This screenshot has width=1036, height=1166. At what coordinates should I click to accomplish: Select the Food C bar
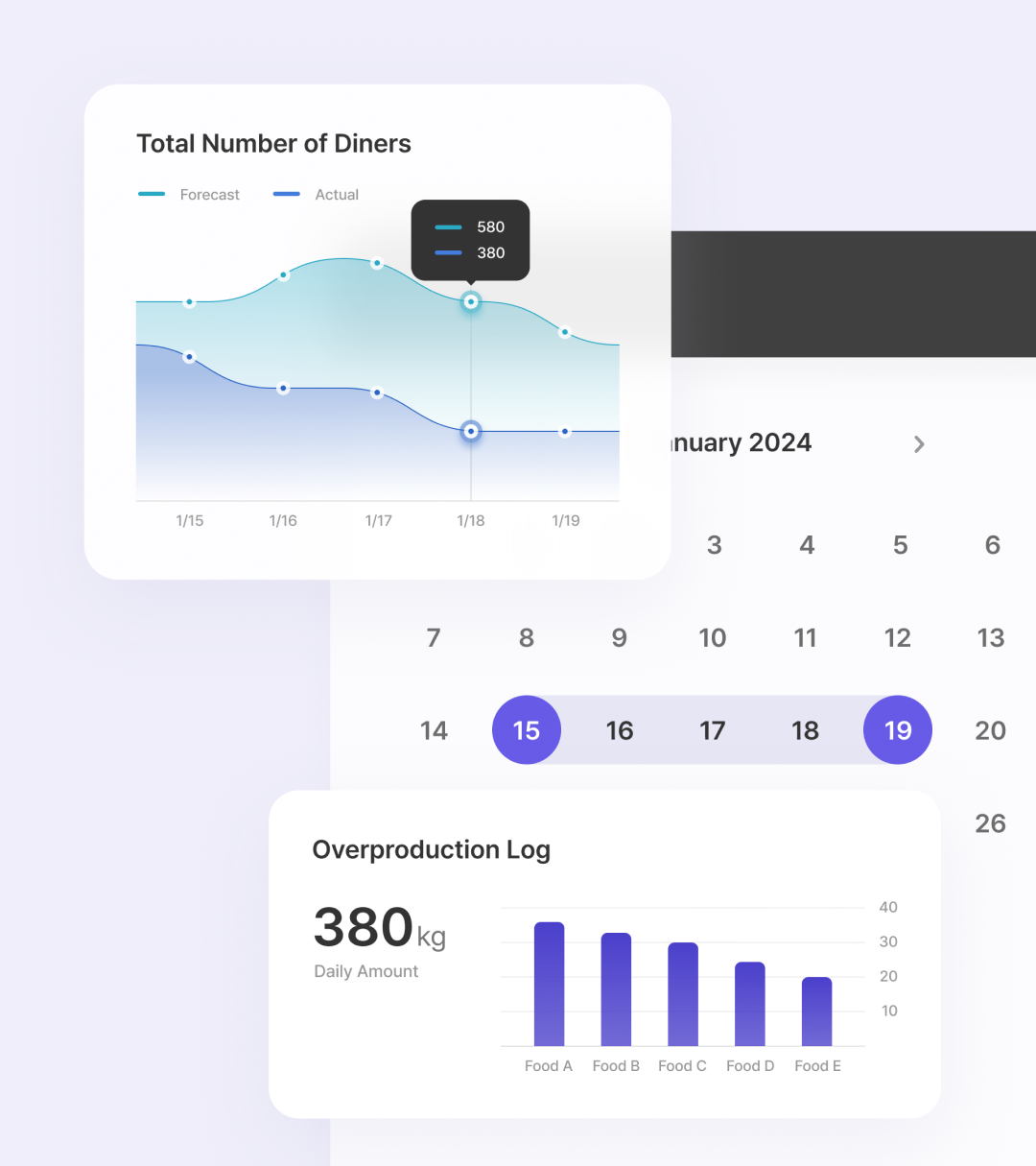point(683,993)
